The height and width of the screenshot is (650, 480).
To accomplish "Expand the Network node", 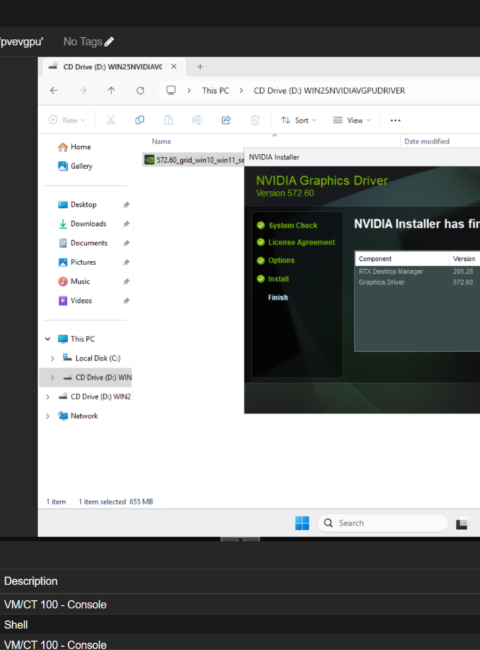I will [48, 416].
